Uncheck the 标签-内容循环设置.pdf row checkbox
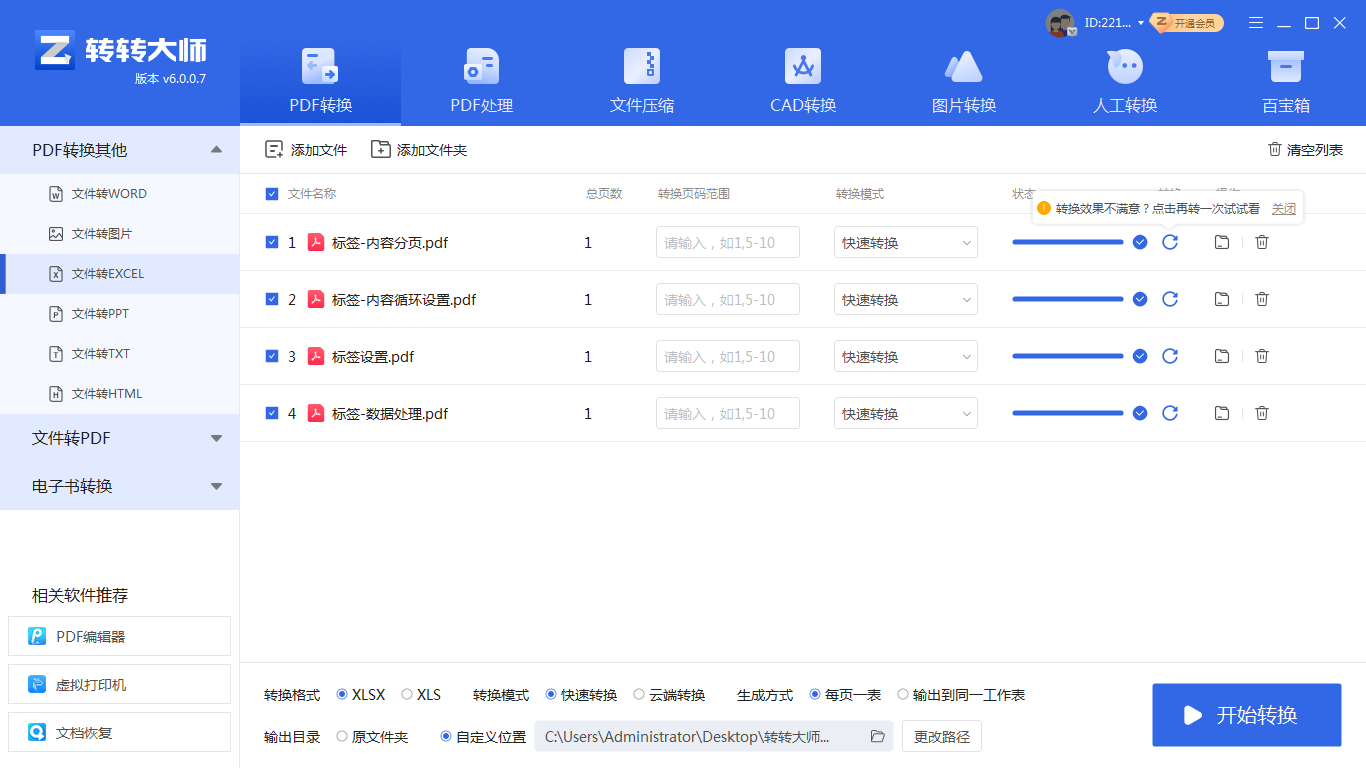 [271, 299]
